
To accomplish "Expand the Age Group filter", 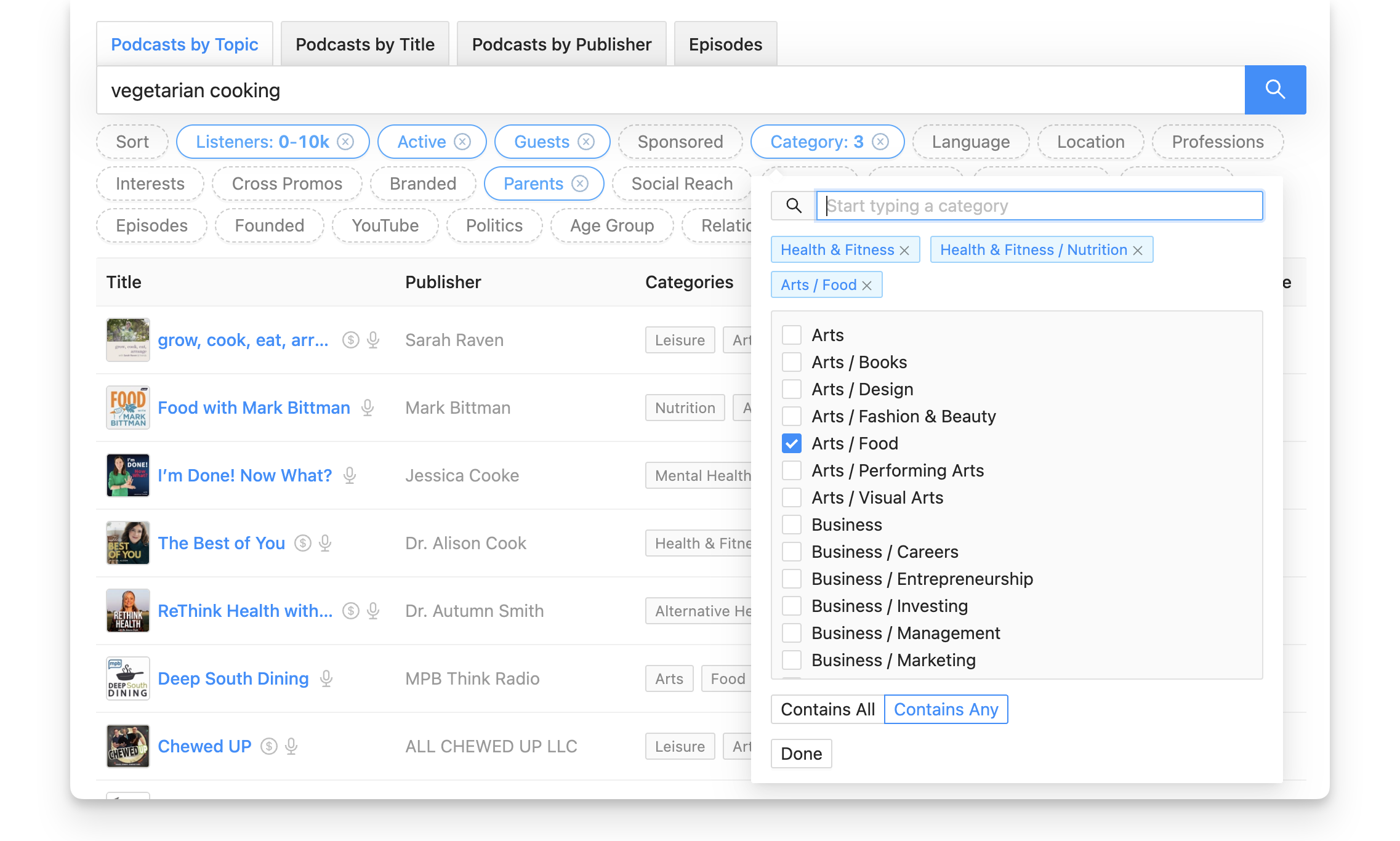I will click(x=611, y=226).
